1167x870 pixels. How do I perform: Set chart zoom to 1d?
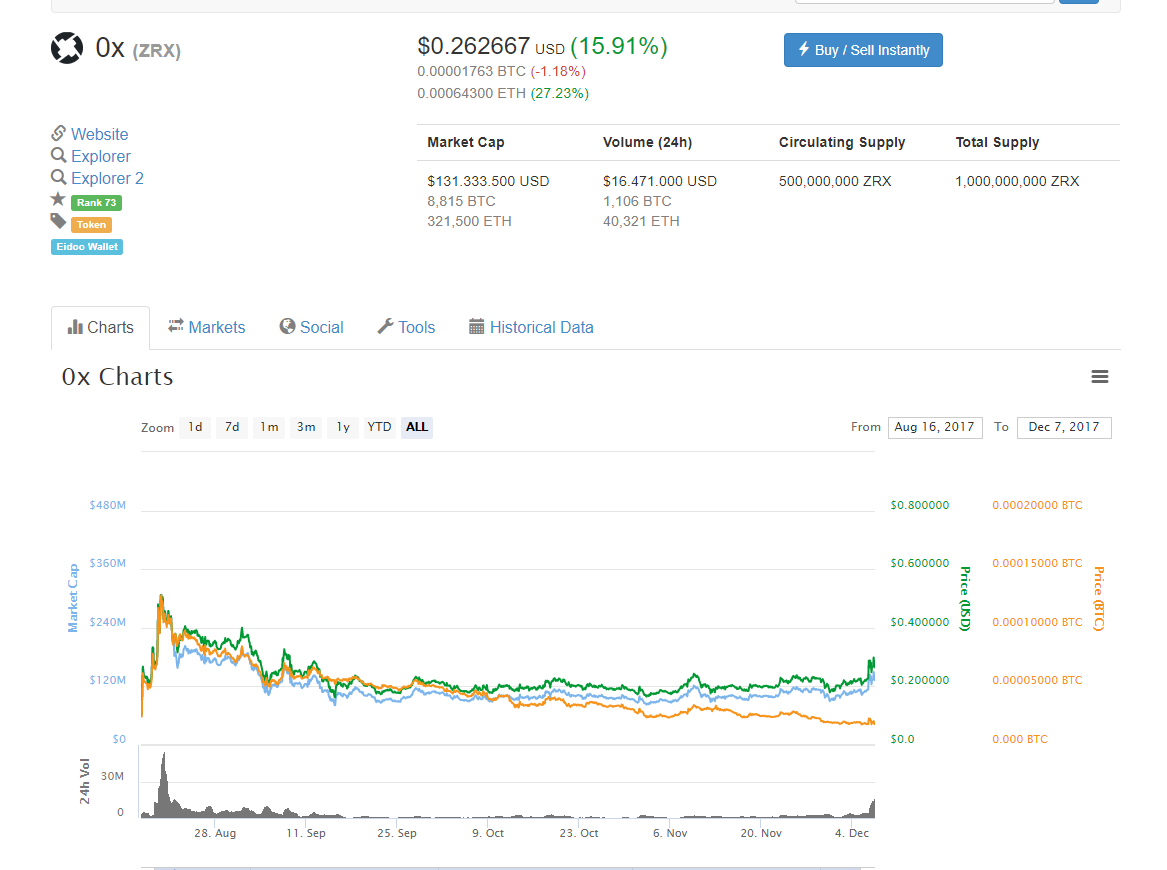click(195, 427)
